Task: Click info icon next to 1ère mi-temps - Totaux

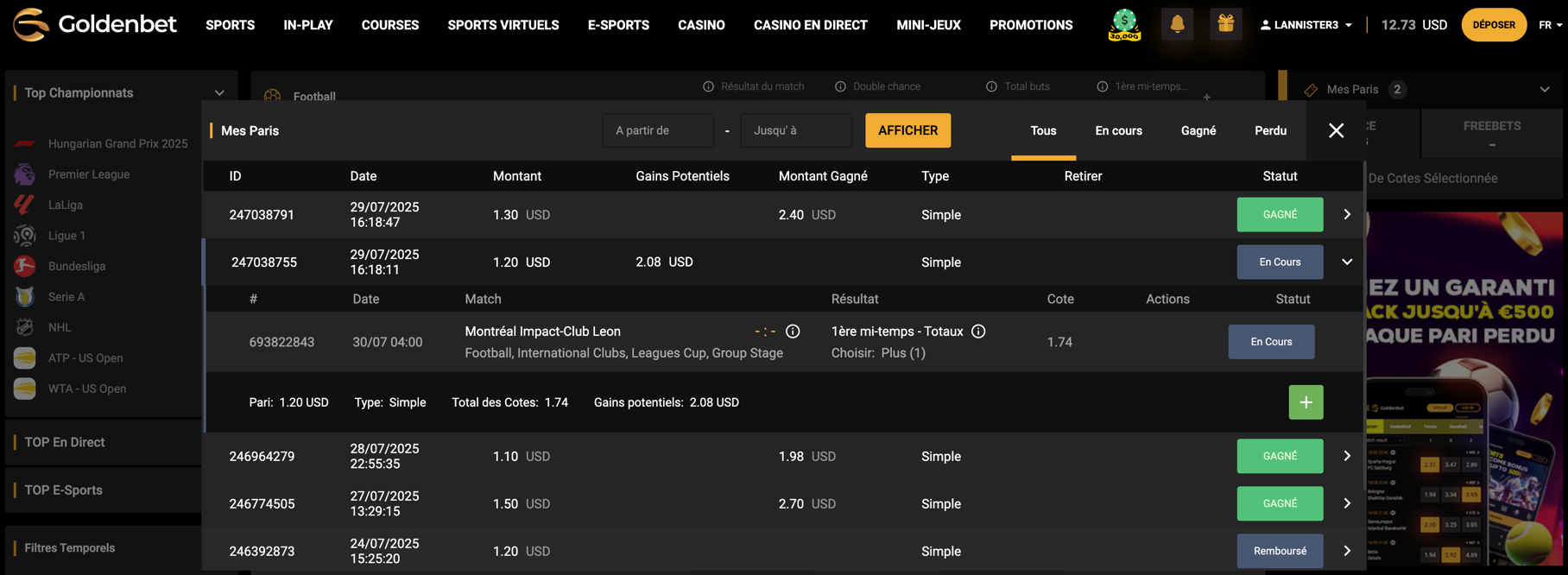Action: [978, 332]
